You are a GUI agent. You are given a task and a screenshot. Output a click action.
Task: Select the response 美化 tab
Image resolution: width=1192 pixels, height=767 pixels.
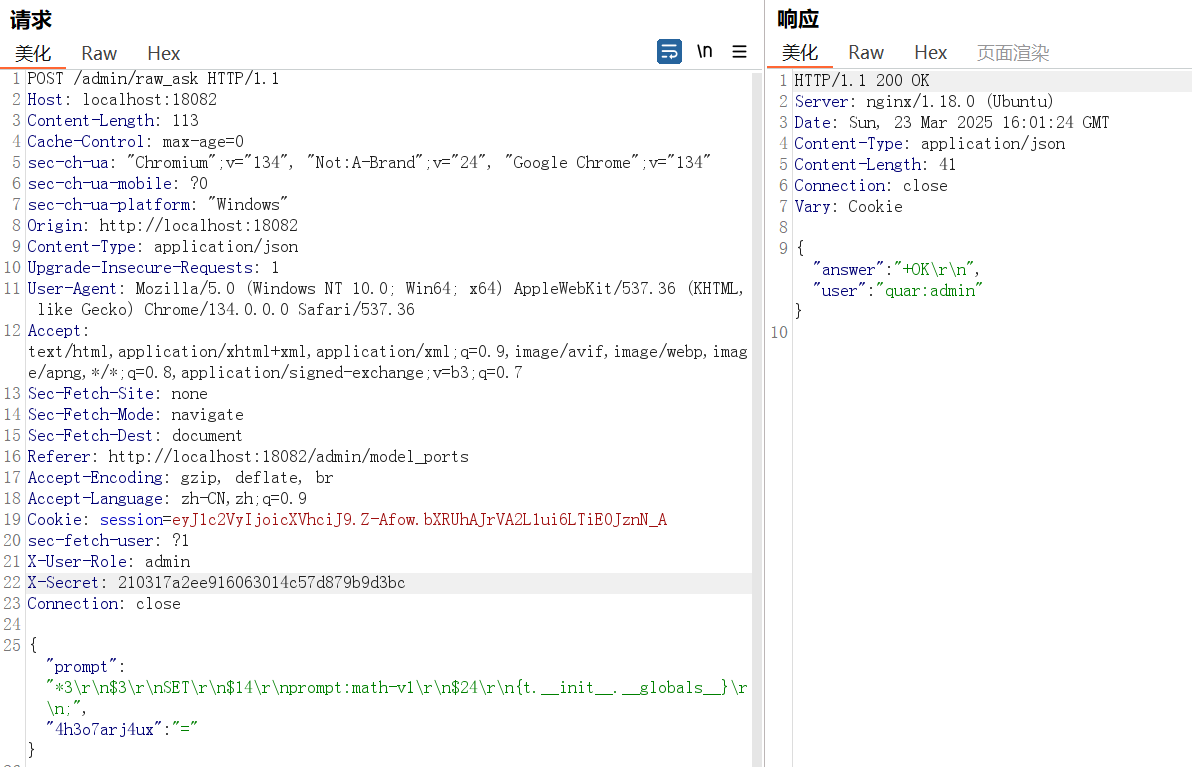[x=800, y=53]
